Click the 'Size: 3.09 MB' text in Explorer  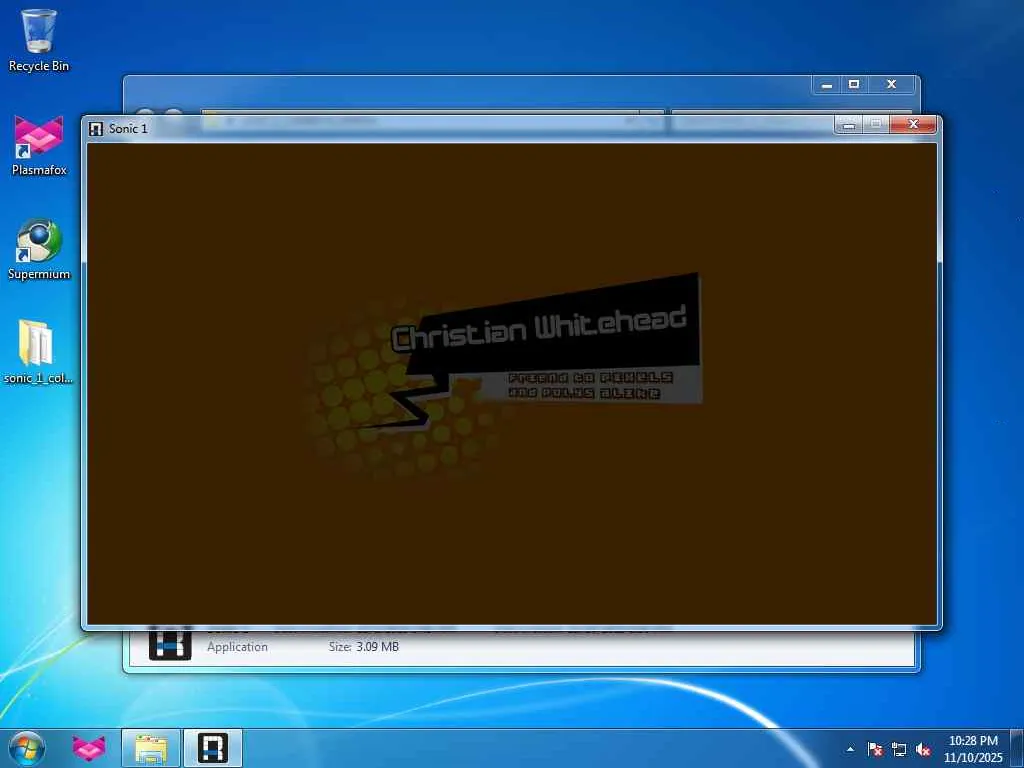point(364,647)
